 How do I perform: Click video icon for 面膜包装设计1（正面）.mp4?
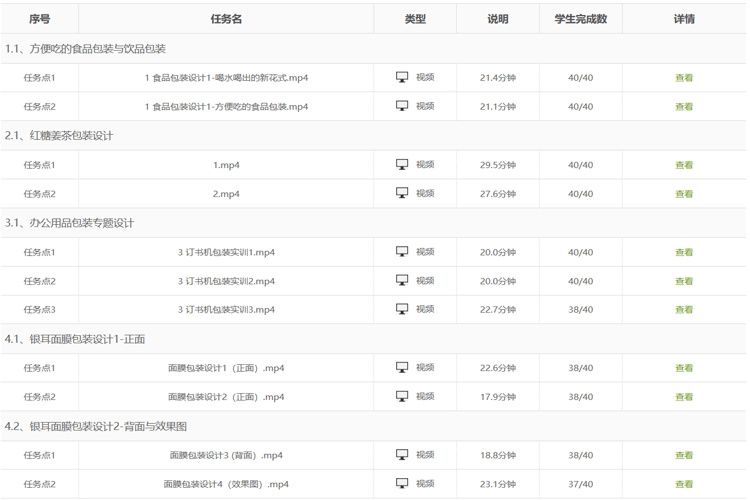[403, 368]
